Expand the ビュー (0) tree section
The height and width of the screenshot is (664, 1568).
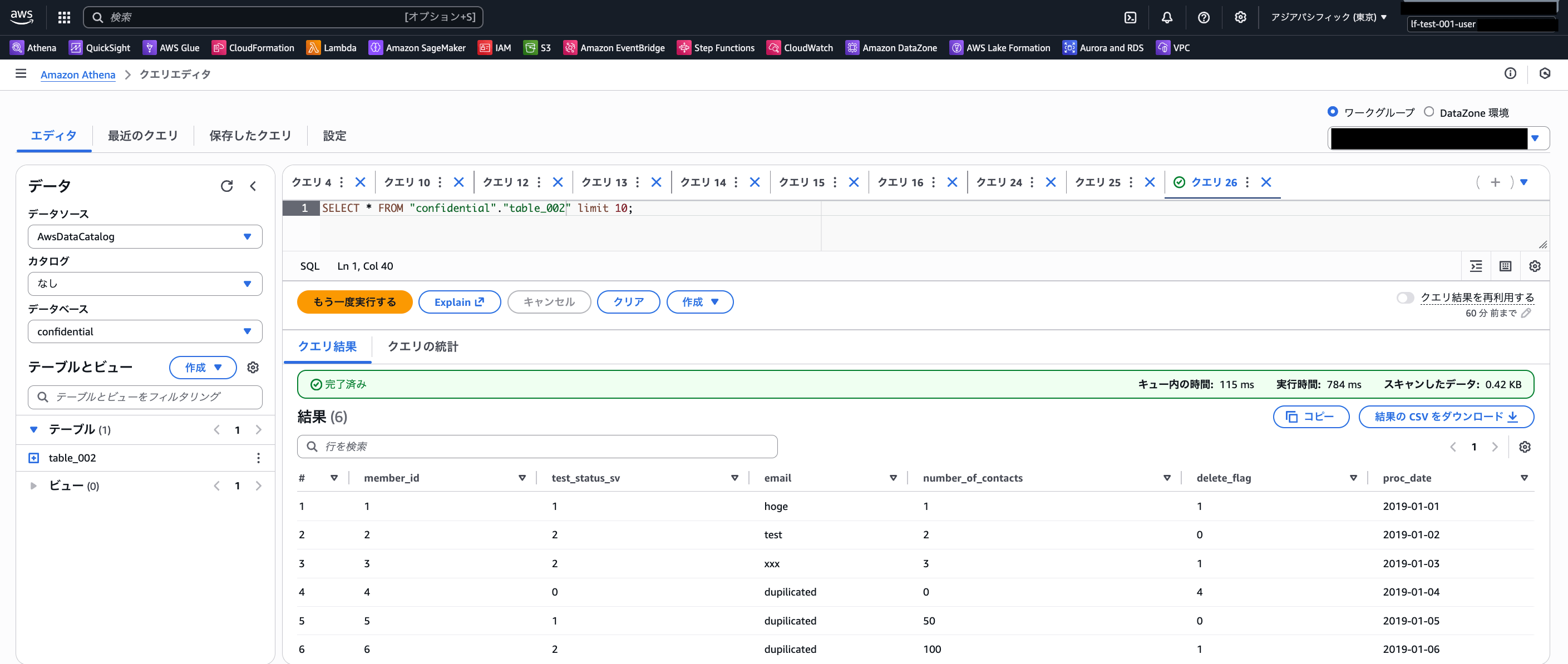click(x=33, y=485)
